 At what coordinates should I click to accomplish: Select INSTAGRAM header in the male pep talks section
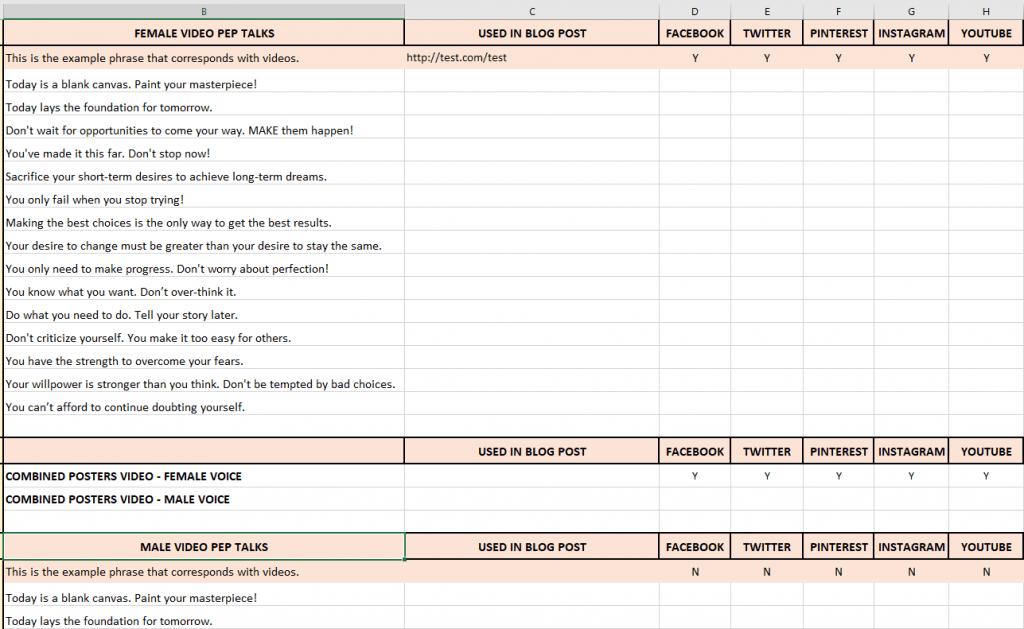(x=911, y=547)
